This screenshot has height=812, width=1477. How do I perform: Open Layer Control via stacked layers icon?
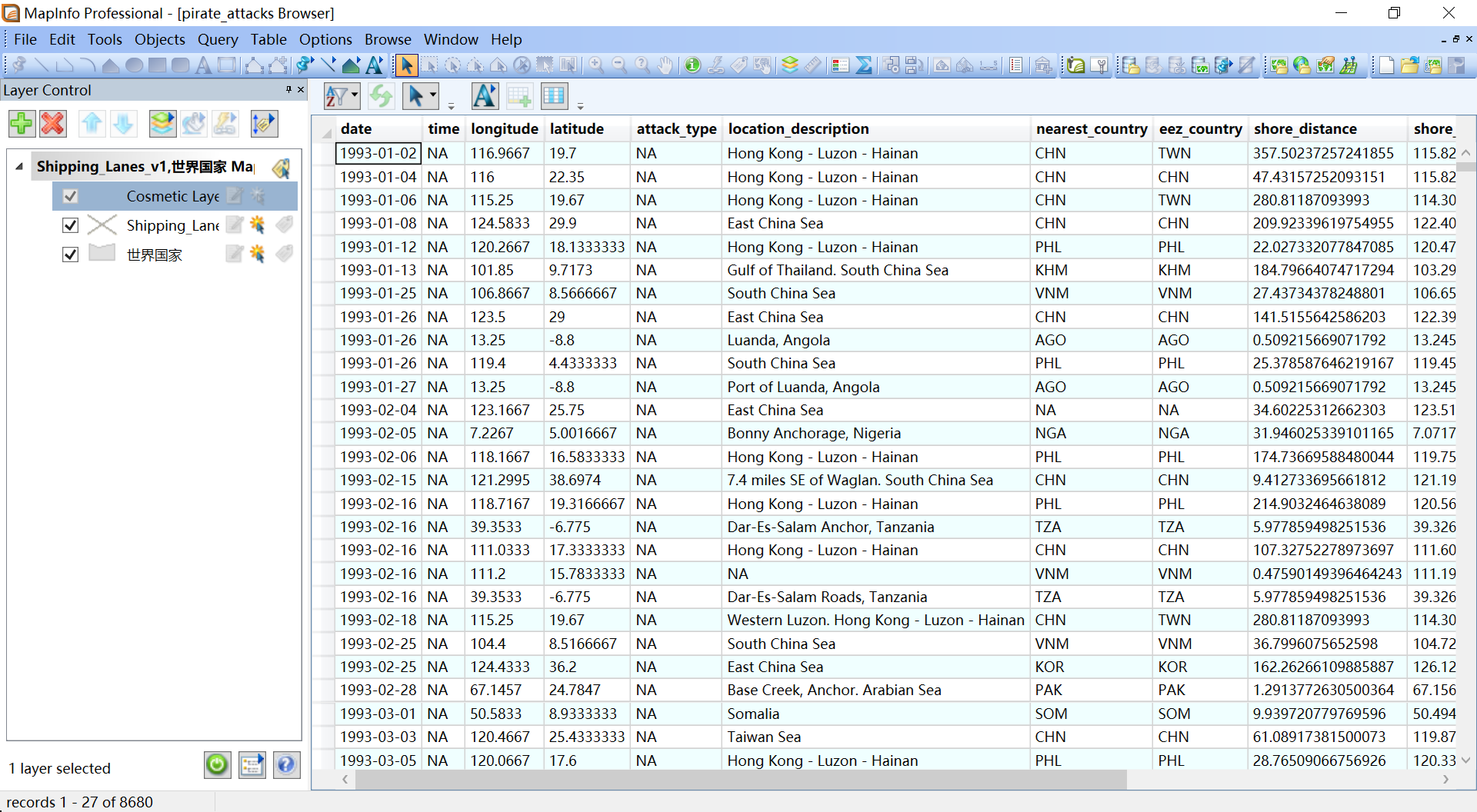coord(790,65)
